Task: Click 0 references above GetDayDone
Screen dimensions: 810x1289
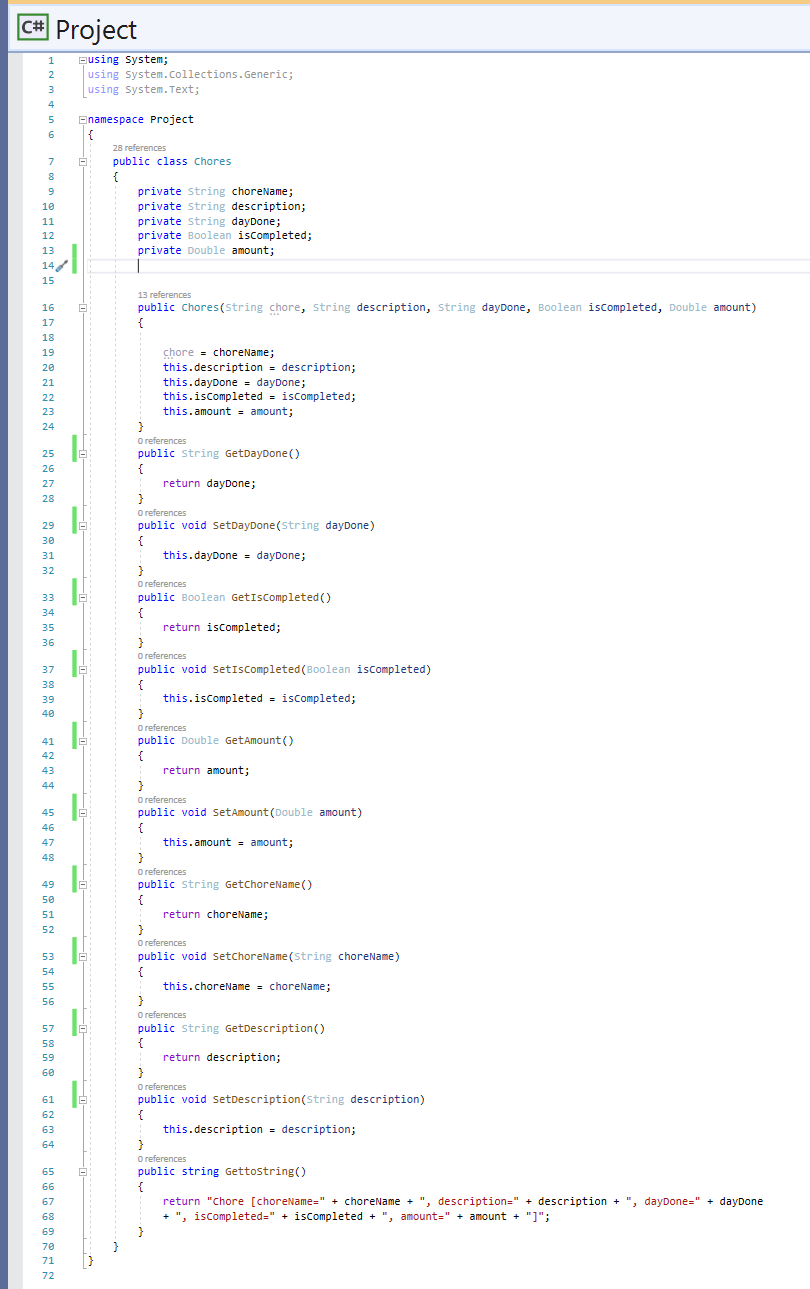Action: coord(161,440)
